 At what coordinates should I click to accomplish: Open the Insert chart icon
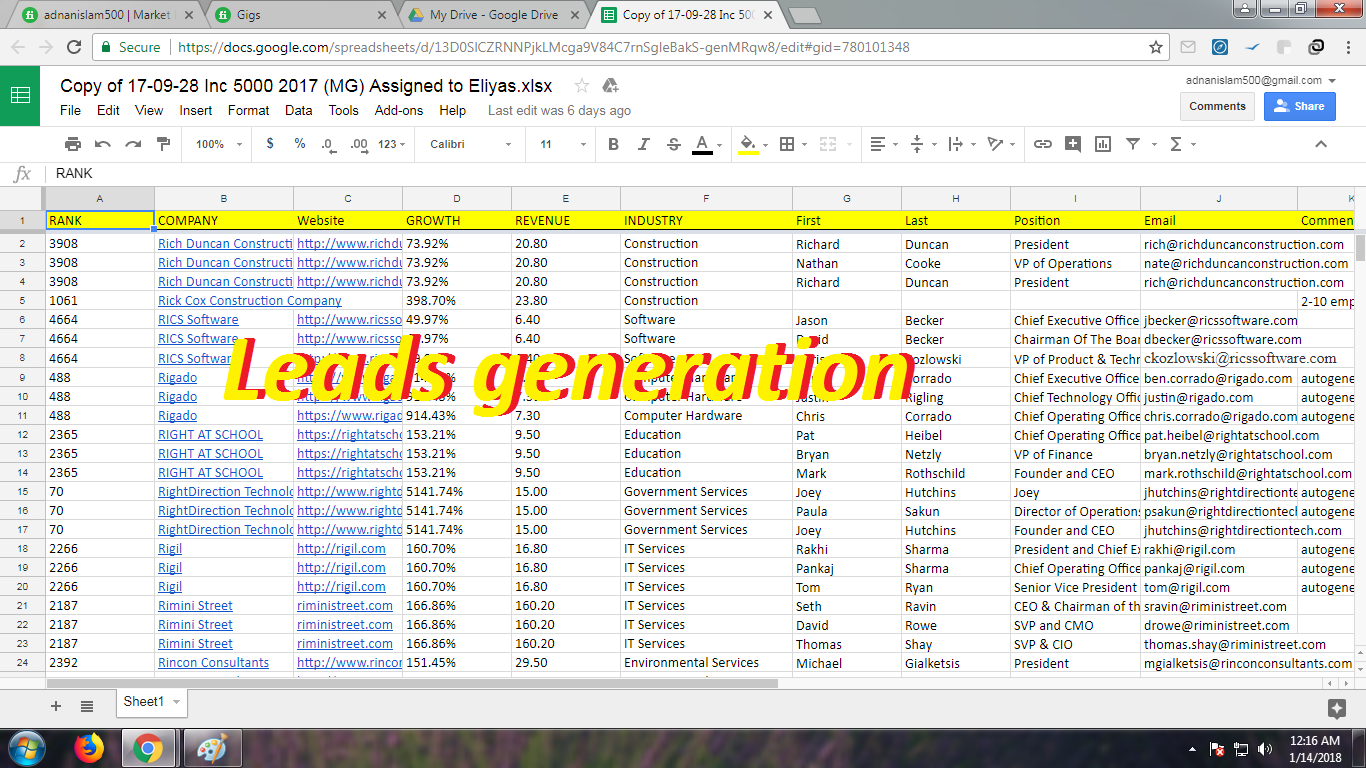coord(1101,144)
